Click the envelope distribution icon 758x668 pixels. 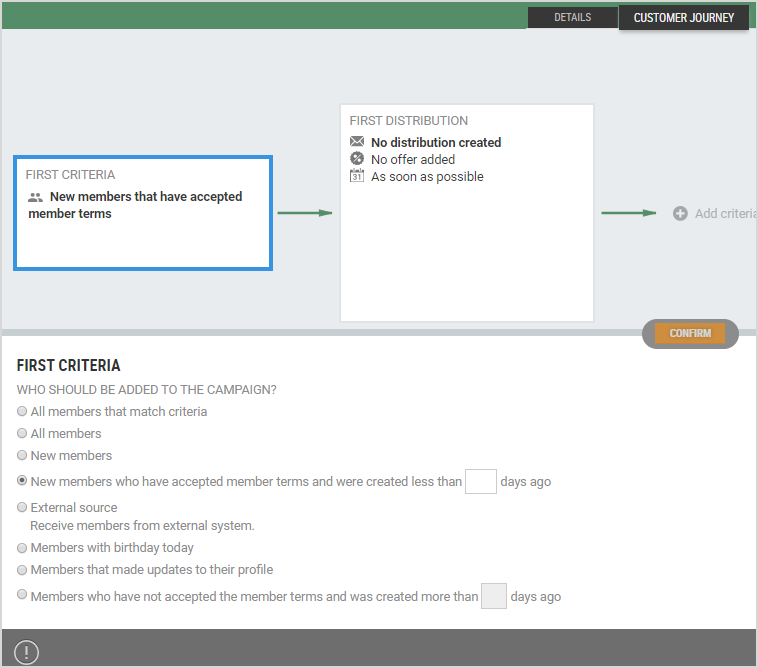click(x=357, y=142)
